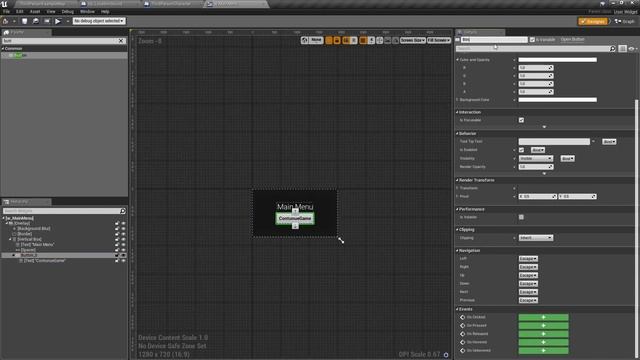
Task: Toggle lock icon for selected Button row
Action: pos(117,255)
